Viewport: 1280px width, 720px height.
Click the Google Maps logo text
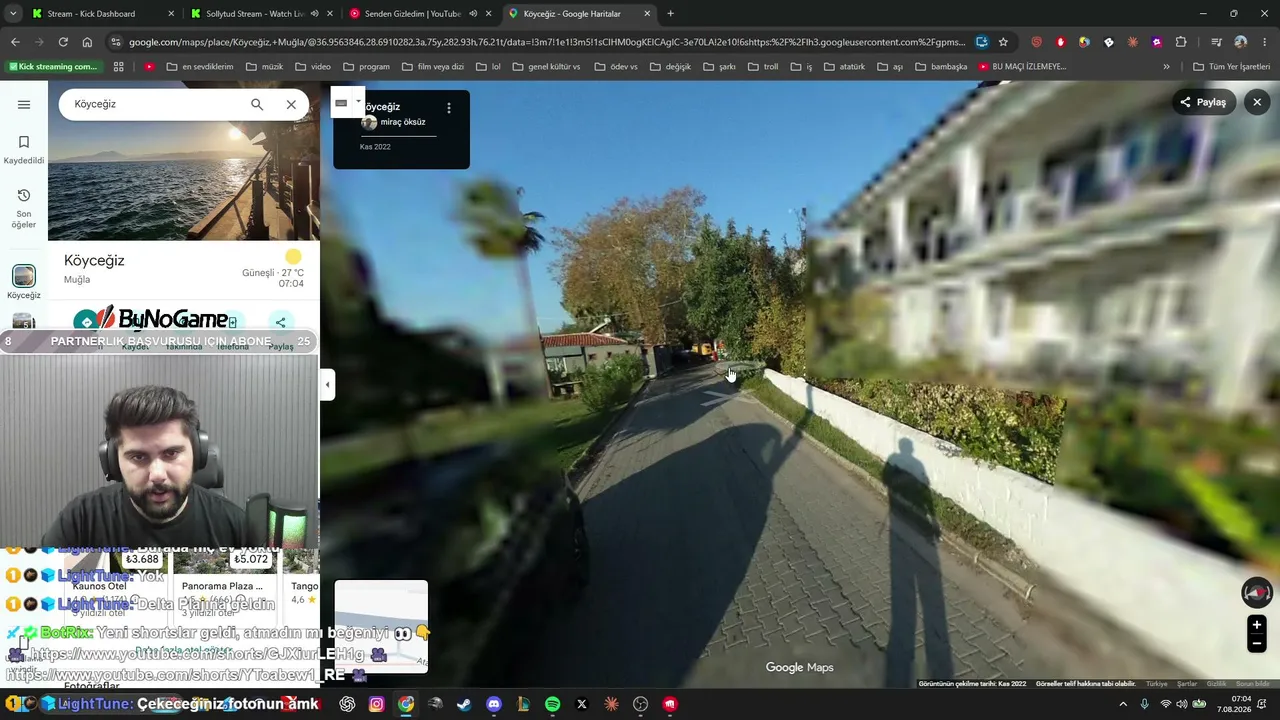coord(799,667)
